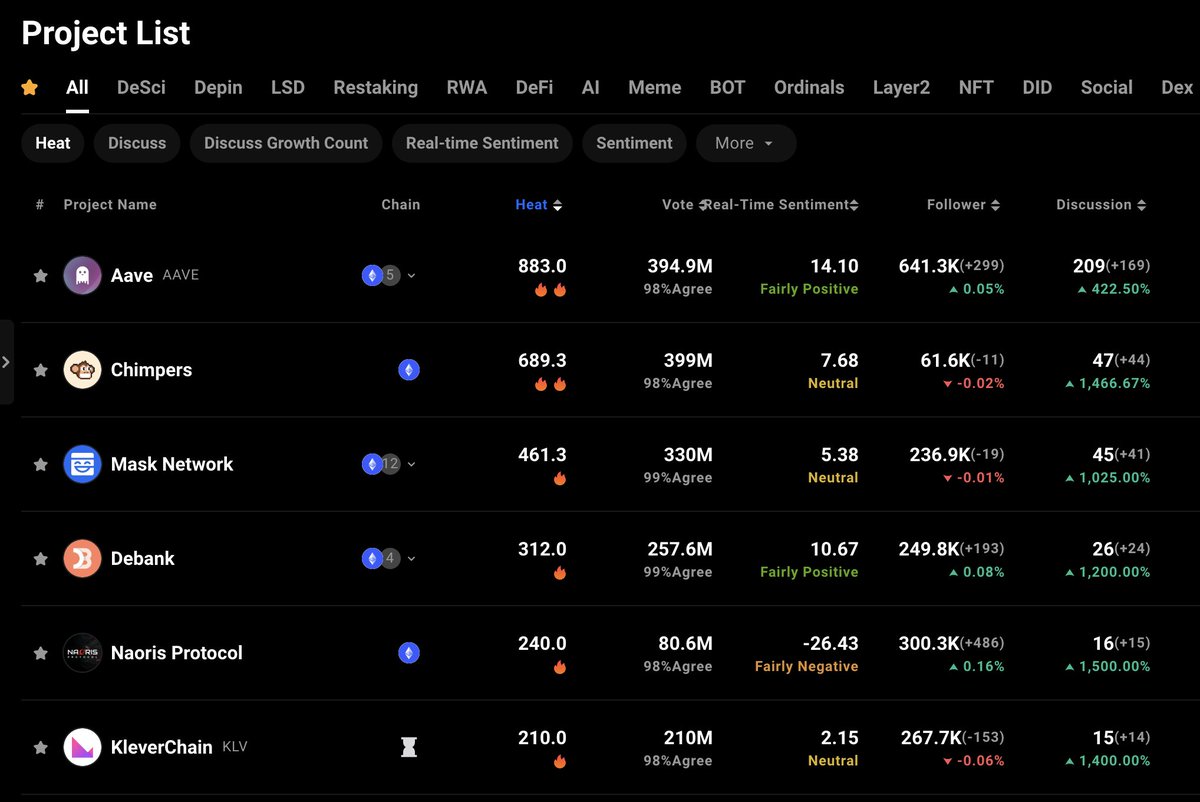Screen dimensions: 1200x802
Task: Switch to the Depin tab
Action: [218, 88]
